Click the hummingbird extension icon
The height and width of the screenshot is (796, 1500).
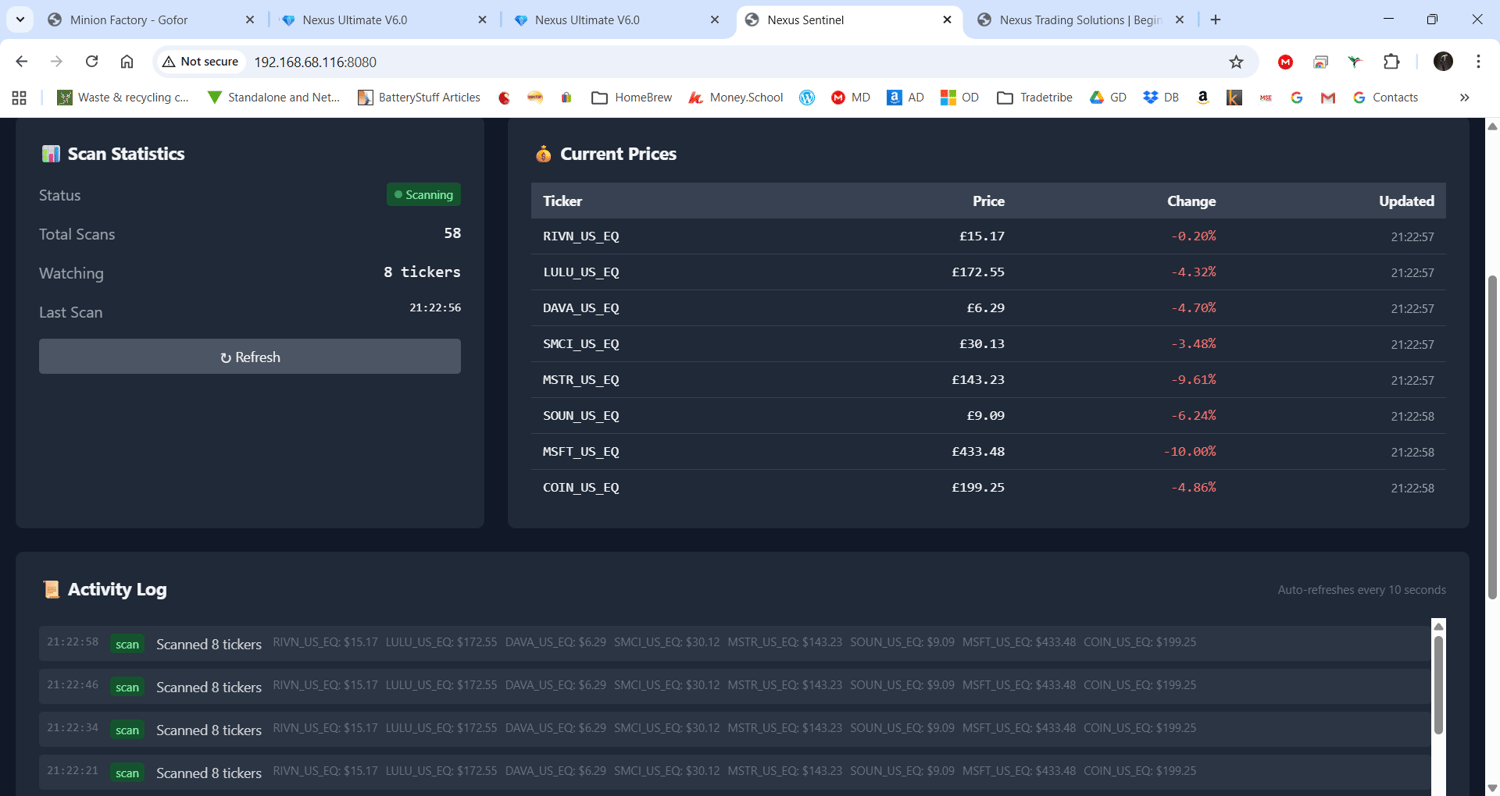1355,61
